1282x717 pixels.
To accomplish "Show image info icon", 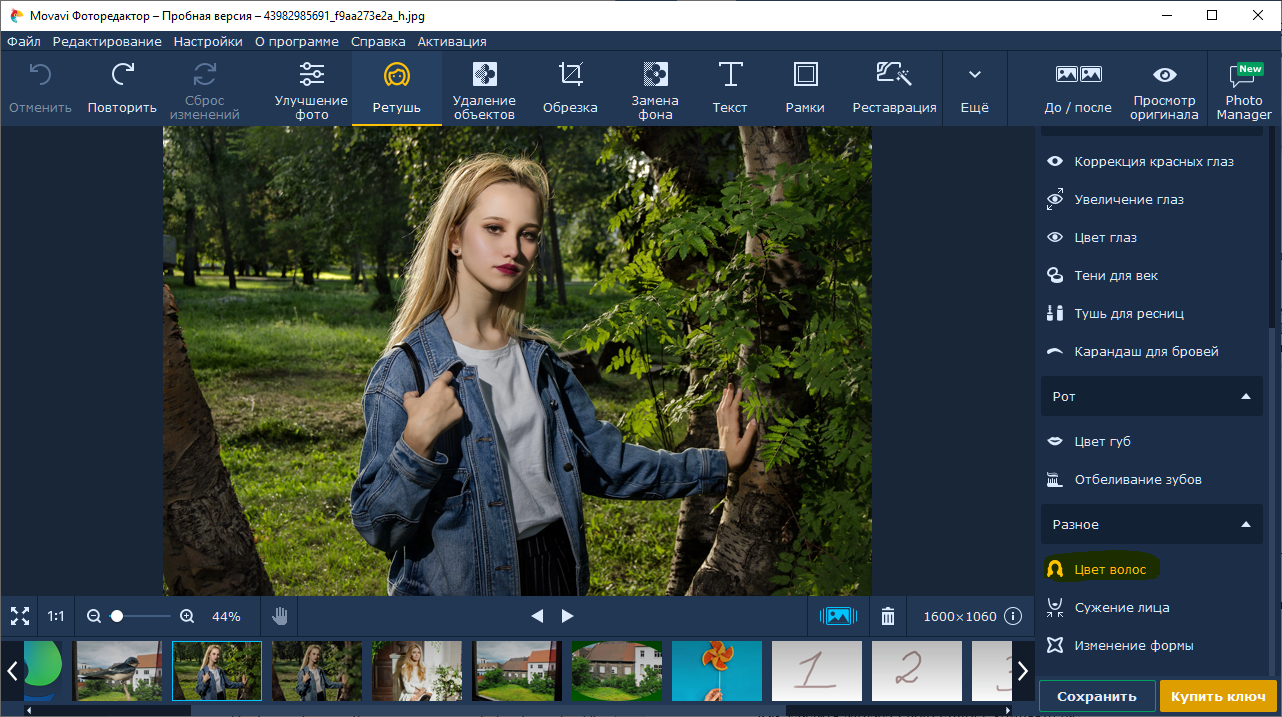I will [x=1013, y=616].
